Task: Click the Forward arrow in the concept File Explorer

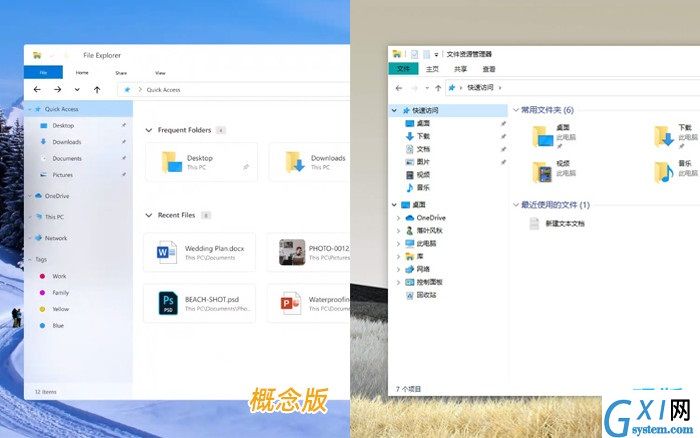Action: [x=58, y=90]
